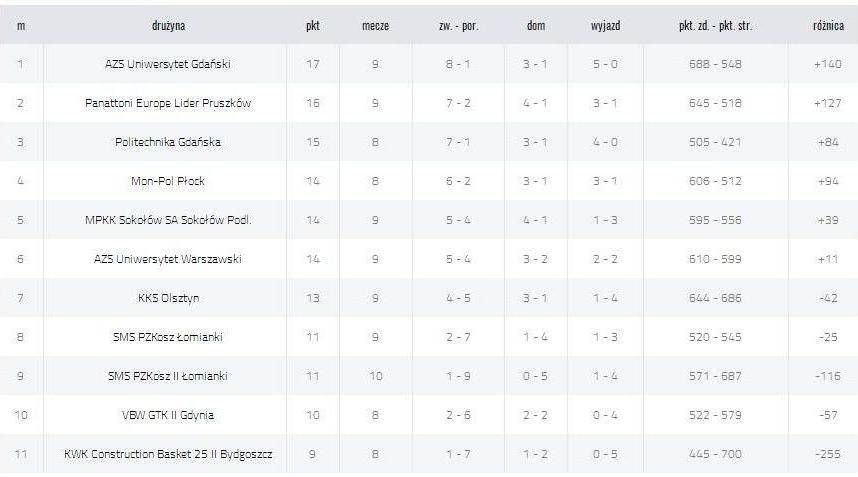Open VBW GTK II Gdynia team
The width and height of the screenshot is (858, 477).
pyautogui.click(x=167, y=415)
